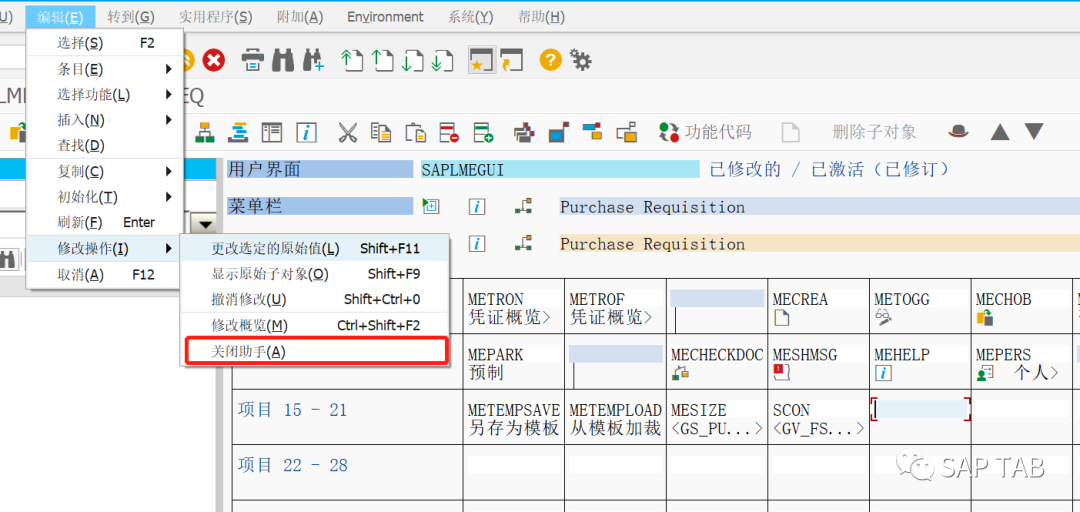
Task: Expand the 选择功能(L) submenu
Action: pos(105,94)
